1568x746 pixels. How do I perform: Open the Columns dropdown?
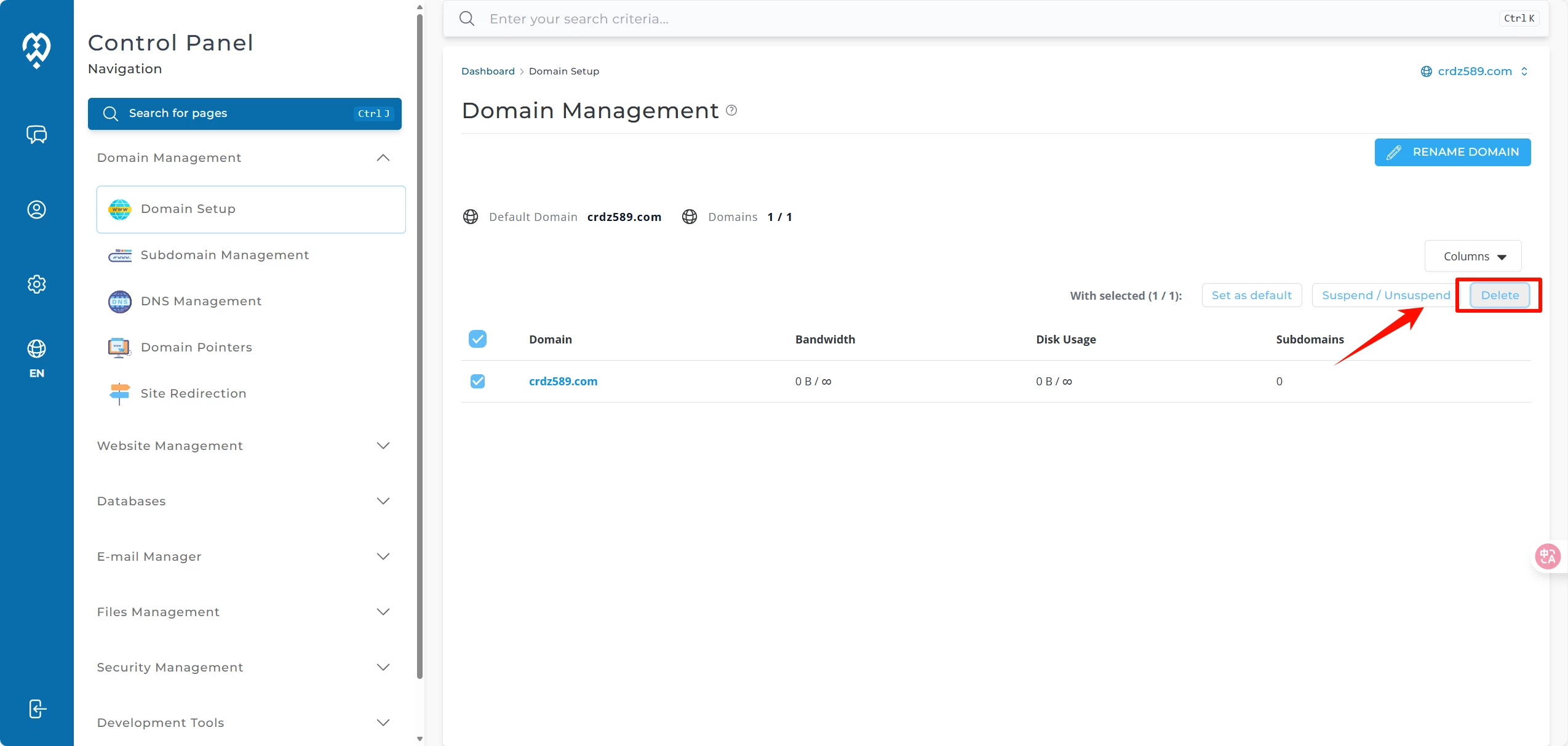pos(1473,256)
